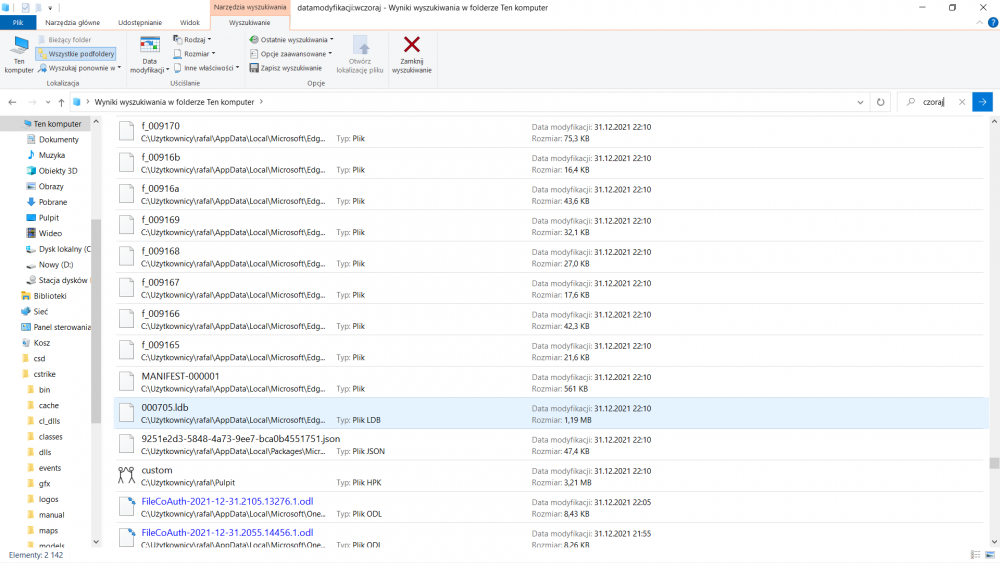
Task: Clear the search box with X
Action: (x=962, y=102)
